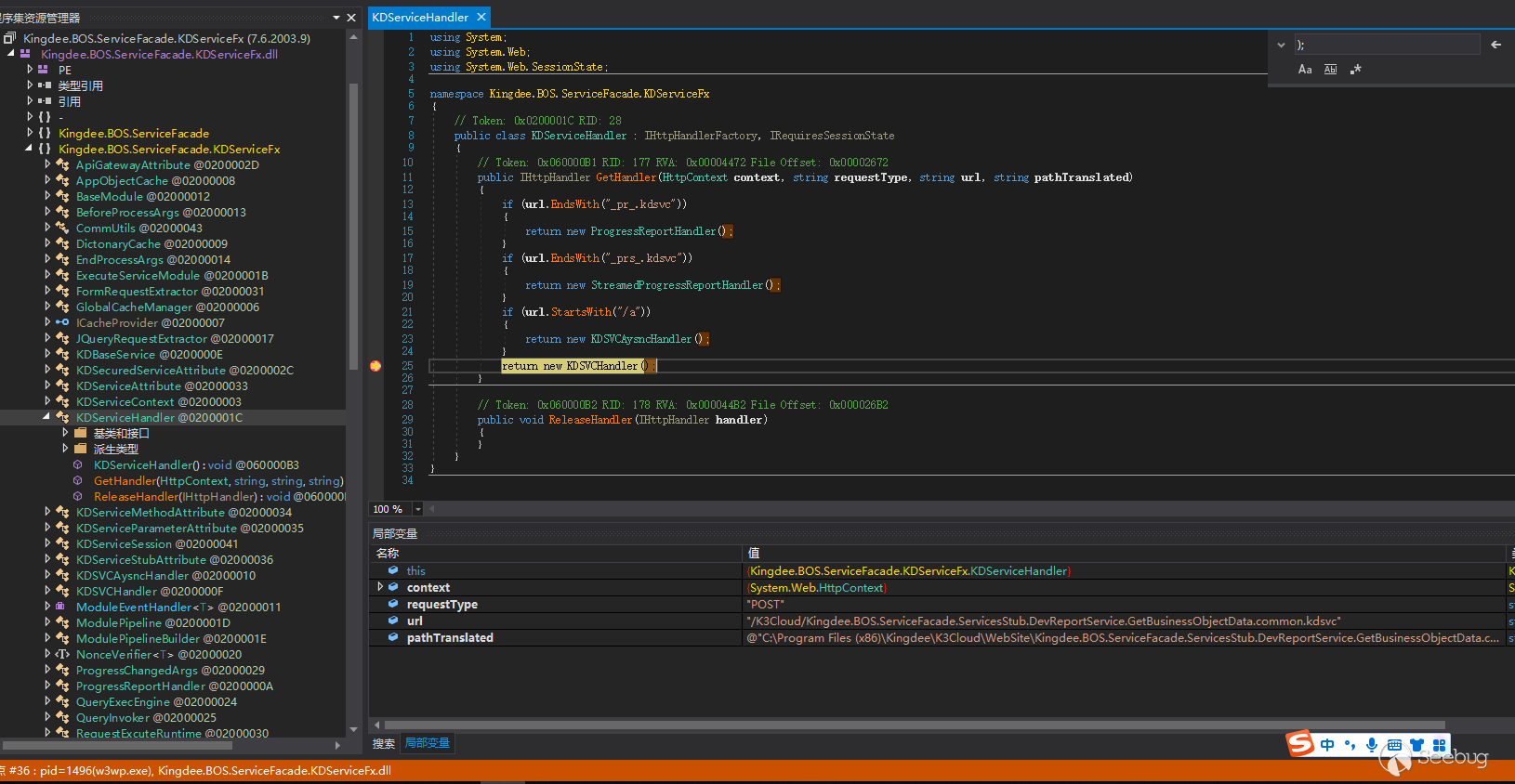Image resolution: width=1515 pixels, height=784 pixels.
Task: Expand the 引用 node
Action: 30,101
